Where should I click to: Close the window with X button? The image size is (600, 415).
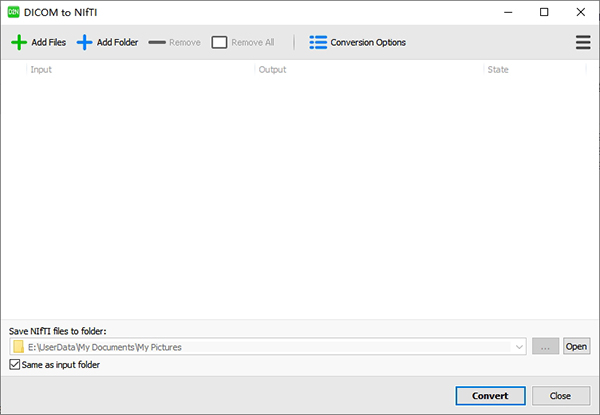coord(580,12)
